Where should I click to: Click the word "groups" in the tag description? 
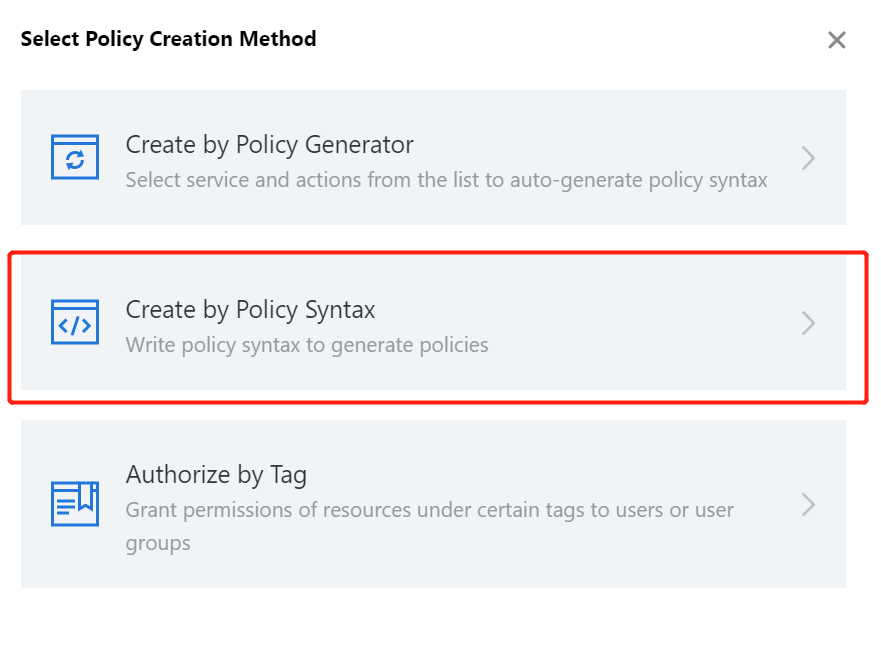(x=157, y=544)
